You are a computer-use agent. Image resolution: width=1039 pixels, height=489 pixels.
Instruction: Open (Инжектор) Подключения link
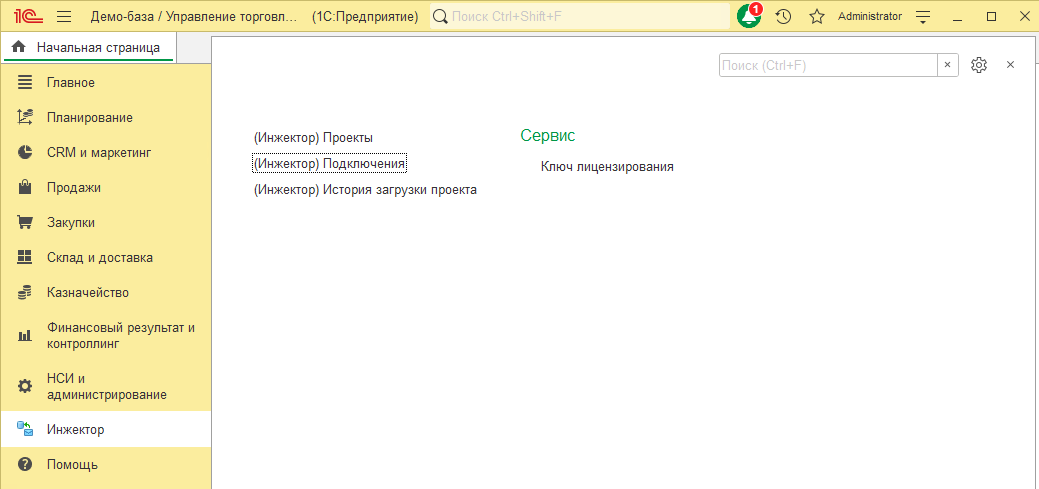coord(329,163)
